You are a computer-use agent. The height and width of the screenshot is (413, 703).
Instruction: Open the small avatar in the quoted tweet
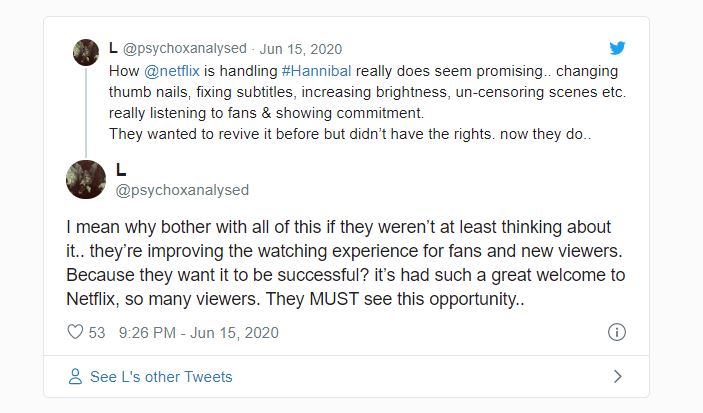tap(86, 53)
